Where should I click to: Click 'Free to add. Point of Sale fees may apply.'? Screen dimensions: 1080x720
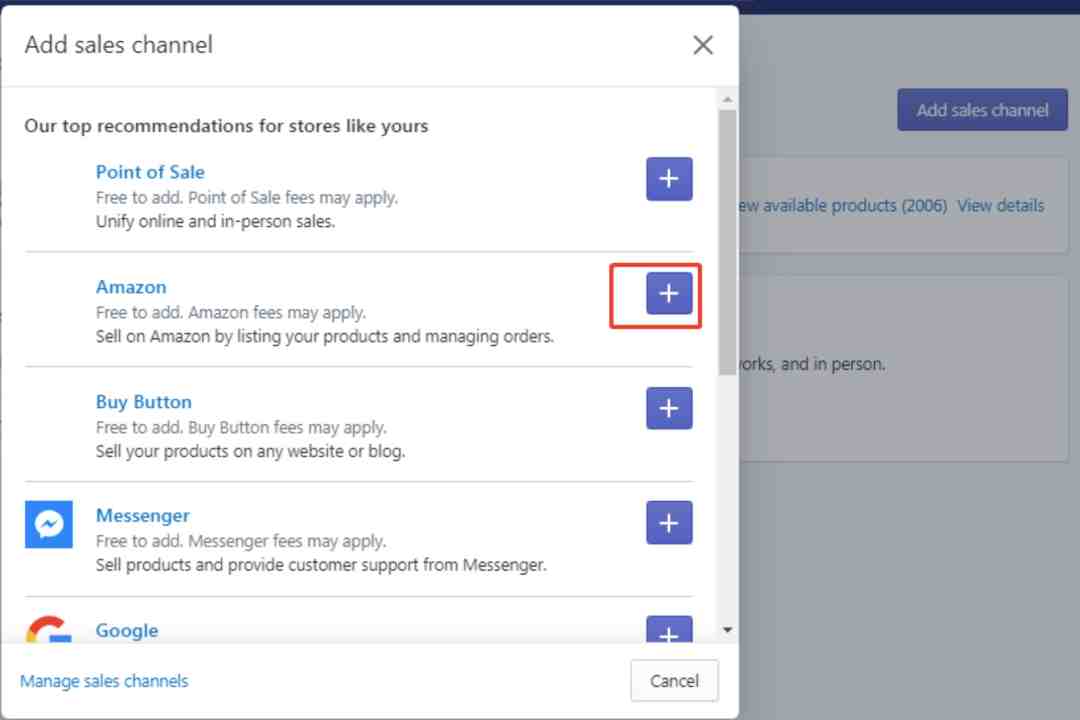pos(247,198)
